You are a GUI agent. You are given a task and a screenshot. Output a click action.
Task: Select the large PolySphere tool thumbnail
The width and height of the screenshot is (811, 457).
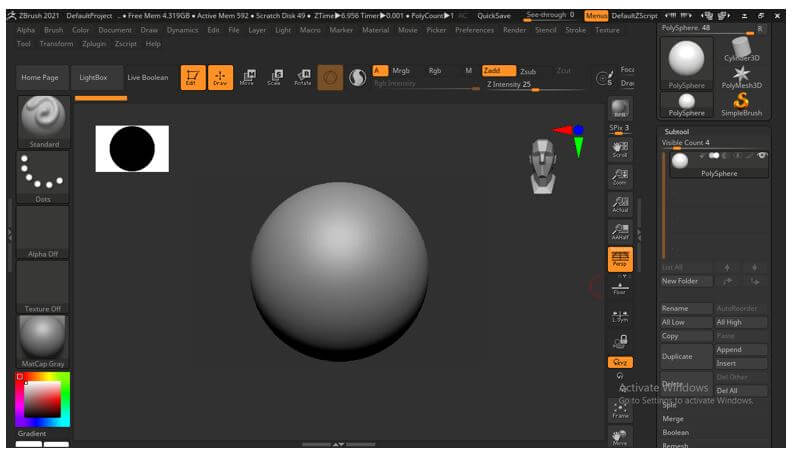click(x=687, y=64)
